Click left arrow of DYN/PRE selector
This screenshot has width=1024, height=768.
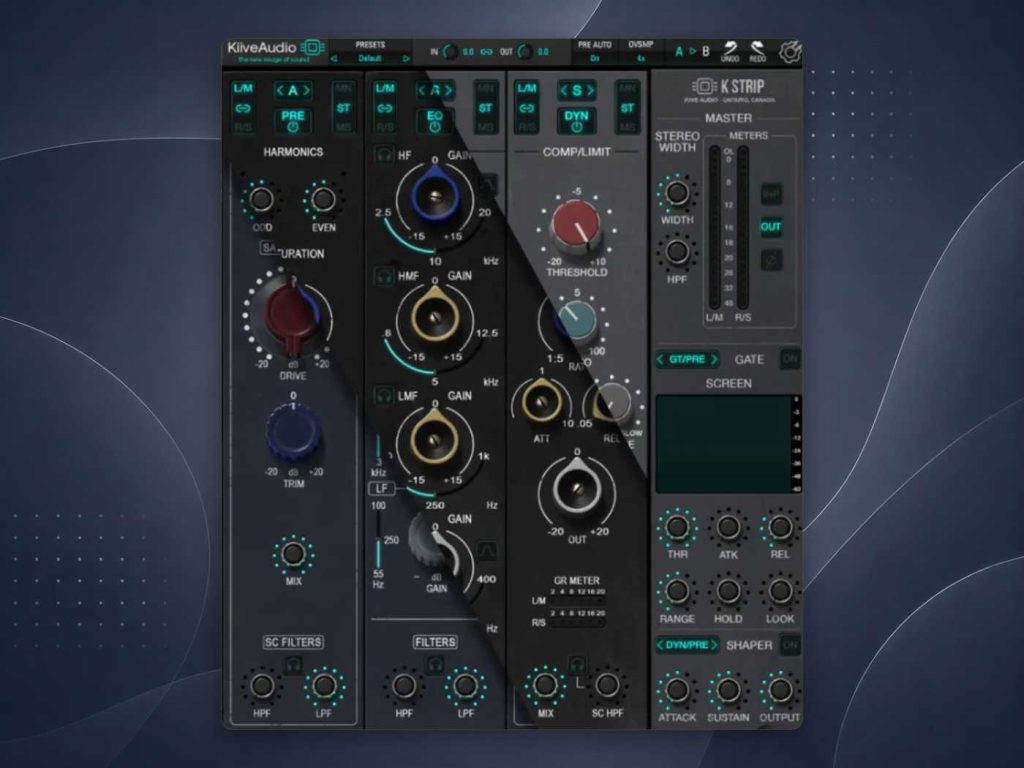660,645
